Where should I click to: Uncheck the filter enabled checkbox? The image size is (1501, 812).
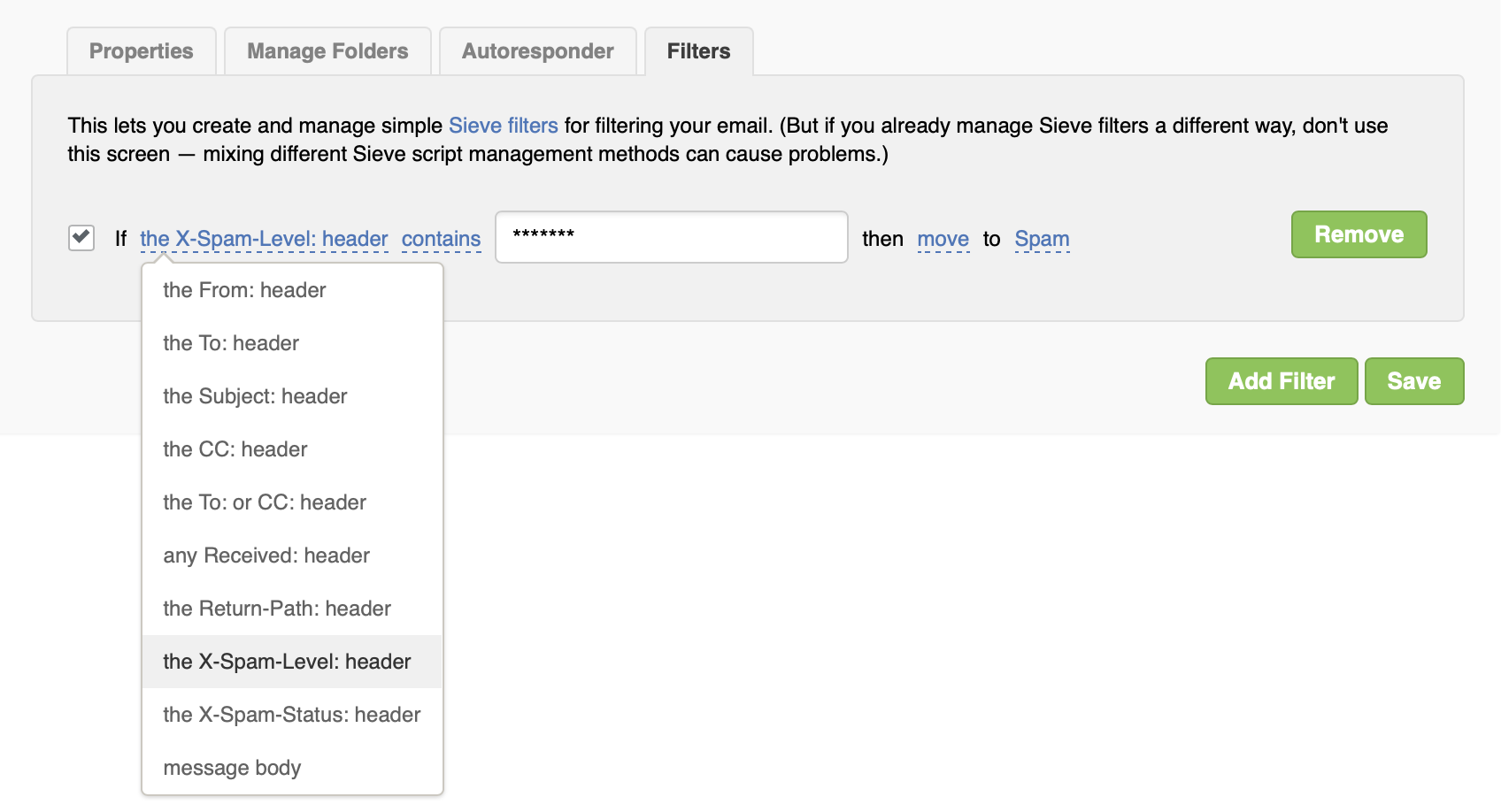coord(81,238)
